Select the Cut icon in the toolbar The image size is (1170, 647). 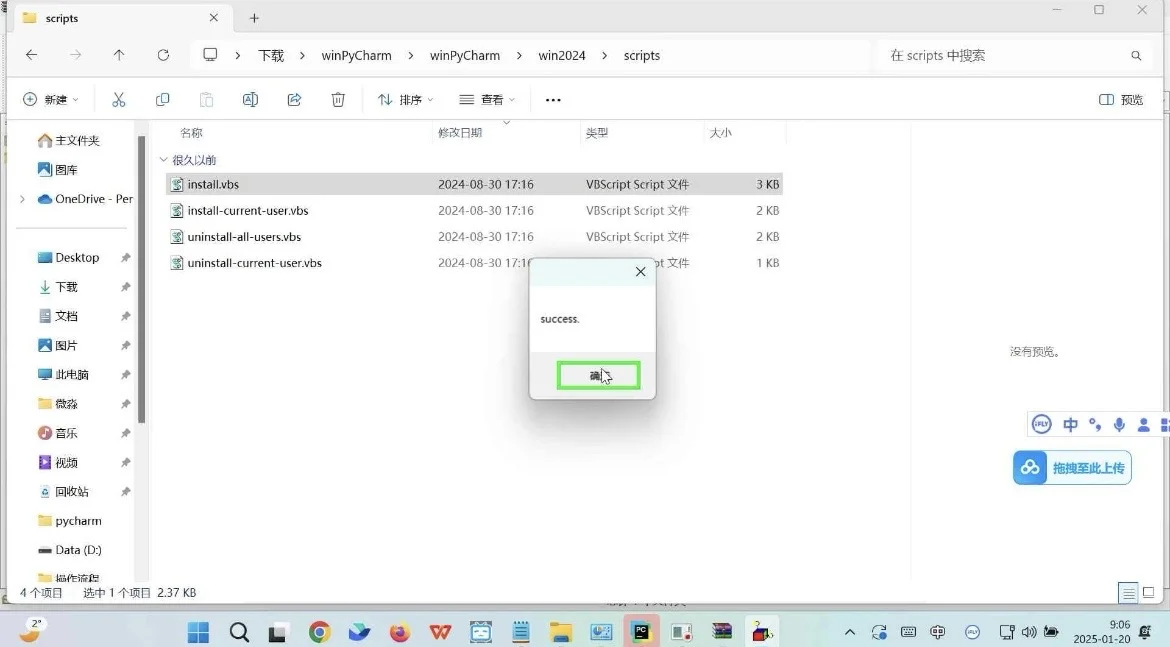pos(119,99)
